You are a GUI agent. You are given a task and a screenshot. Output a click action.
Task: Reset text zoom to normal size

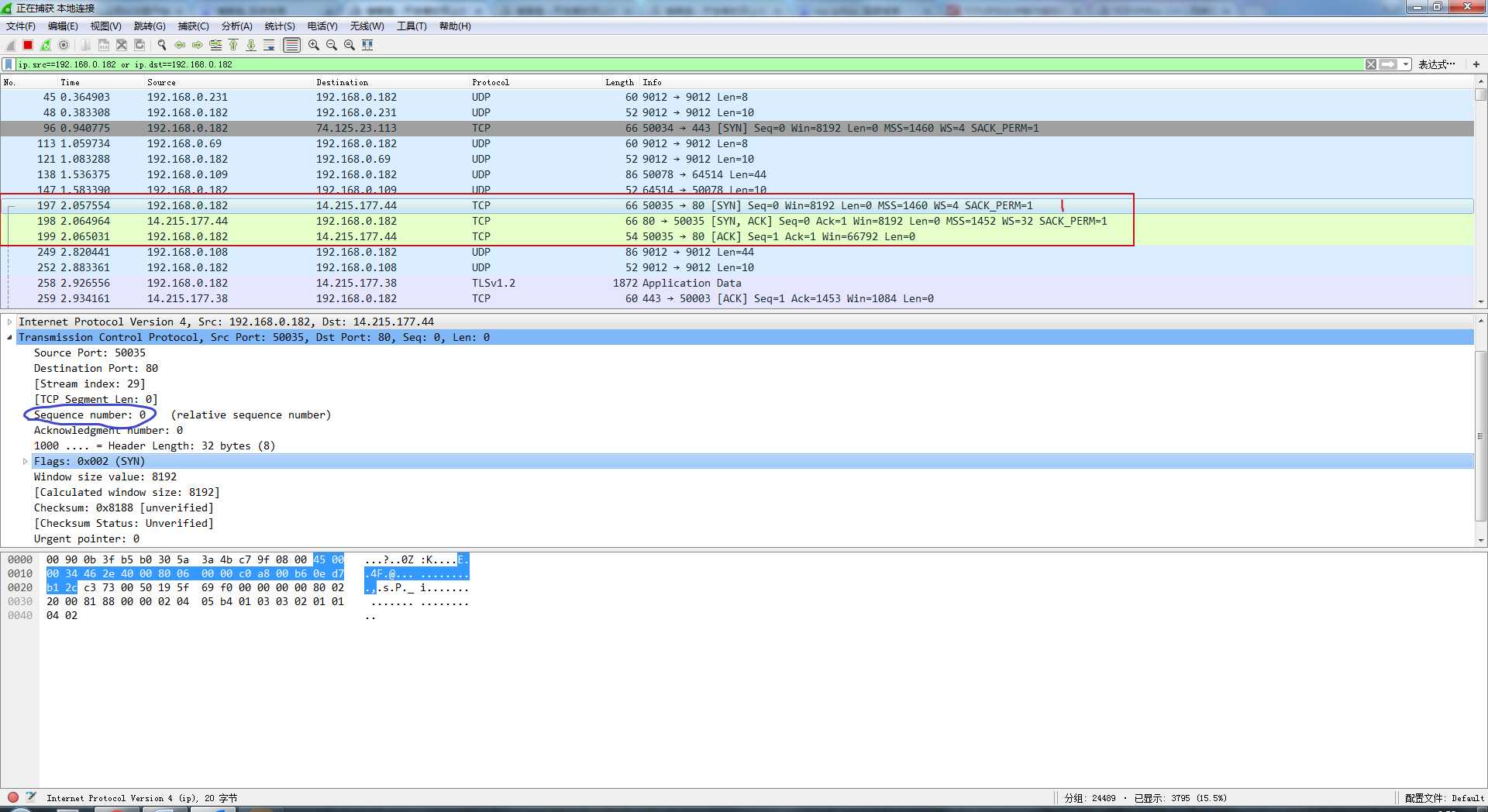350,45
